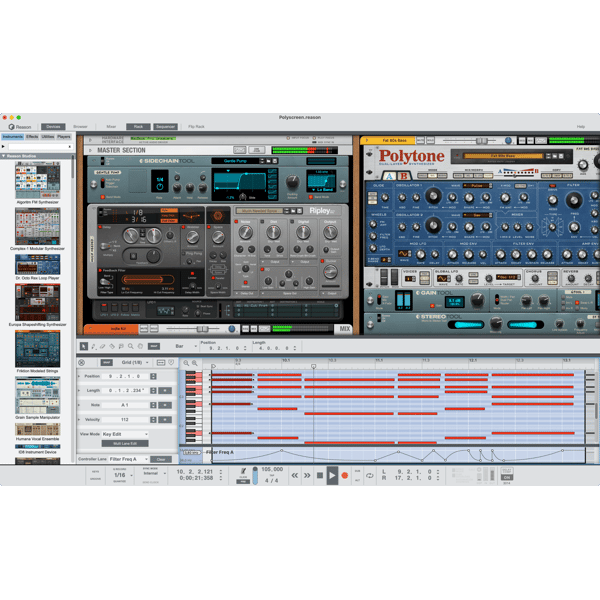Open patch browser folder icon on Sidechain Tool
This screenshot has width=600, height=600.
point(269,161)
